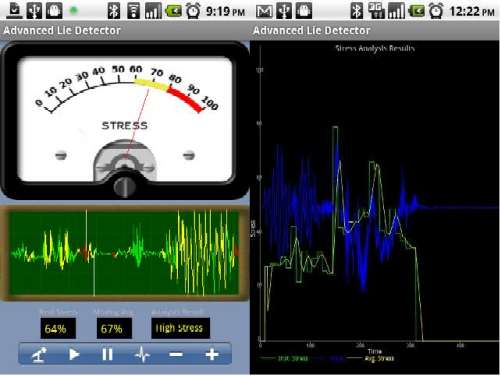The width and height of the screenshot is (500, 376).
Task: Tap the battery icon near 12:22 PM
Action: (x=417, y=11)
